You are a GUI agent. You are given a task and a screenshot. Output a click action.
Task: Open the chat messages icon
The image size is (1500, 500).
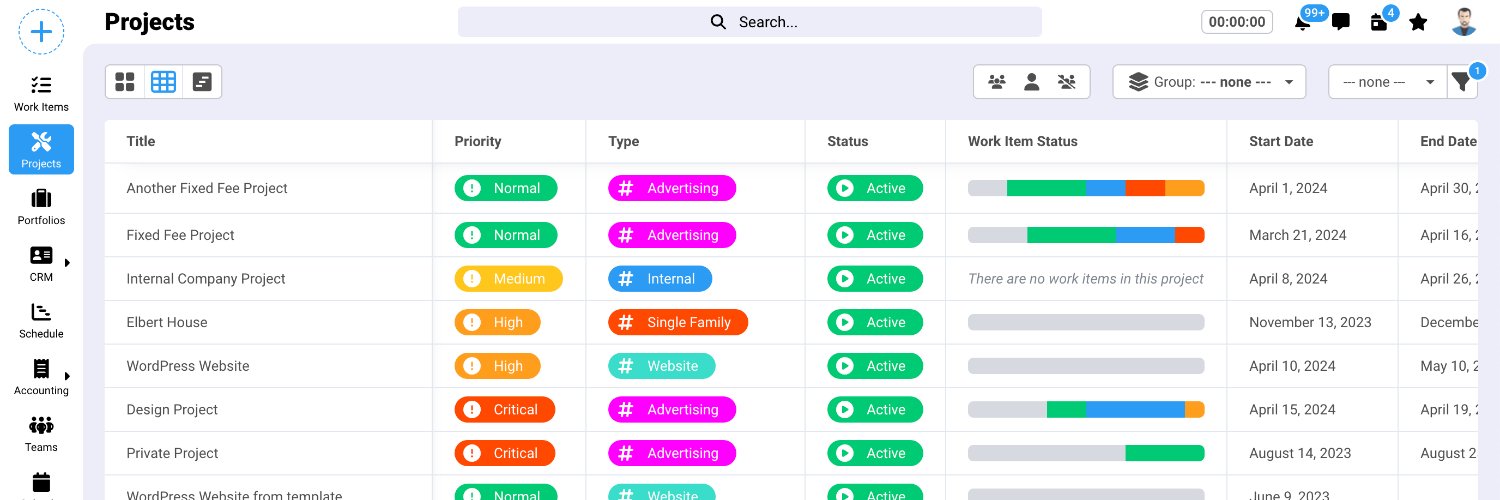(1341, 22)
